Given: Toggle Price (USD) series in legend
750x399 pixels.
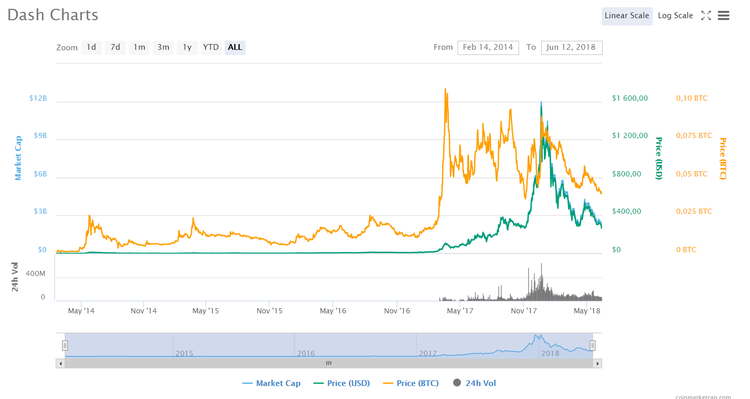Looking at the screenshot, I should 342,383.
